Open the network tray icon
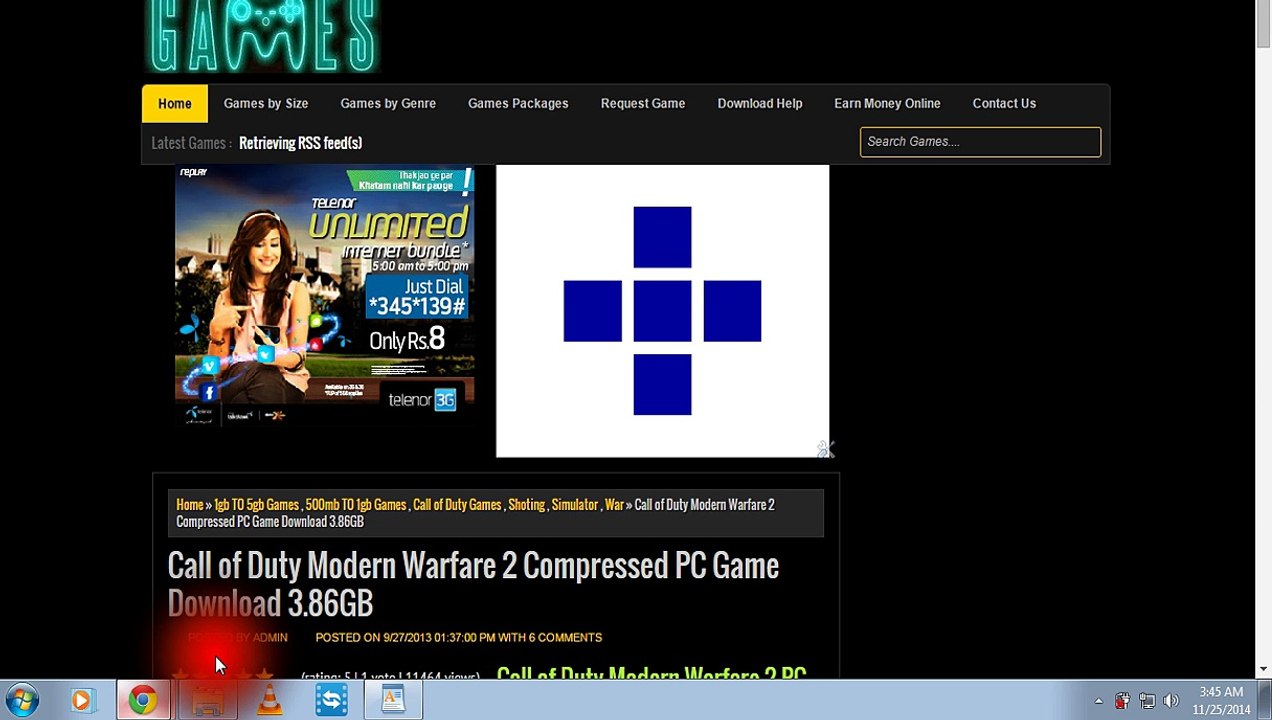This screenshot has width=1272, height=720. (1146, 701)
